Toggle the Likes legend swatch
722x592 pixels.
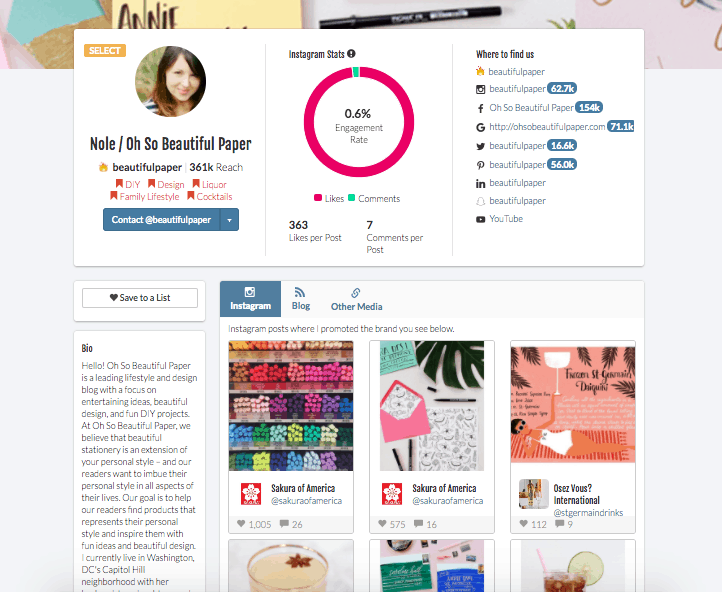pos(318,198)
